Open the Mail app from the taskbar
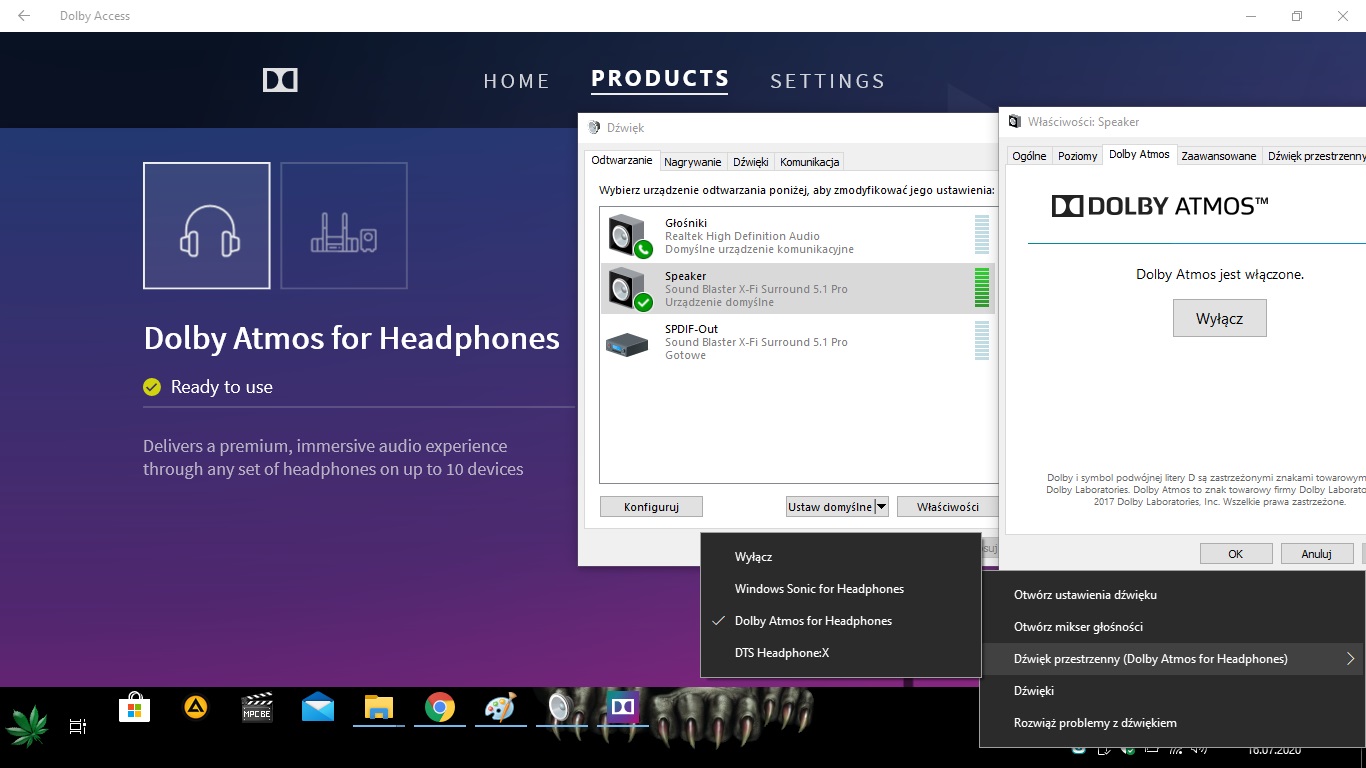1366x768 pixels. pos(318,708)
